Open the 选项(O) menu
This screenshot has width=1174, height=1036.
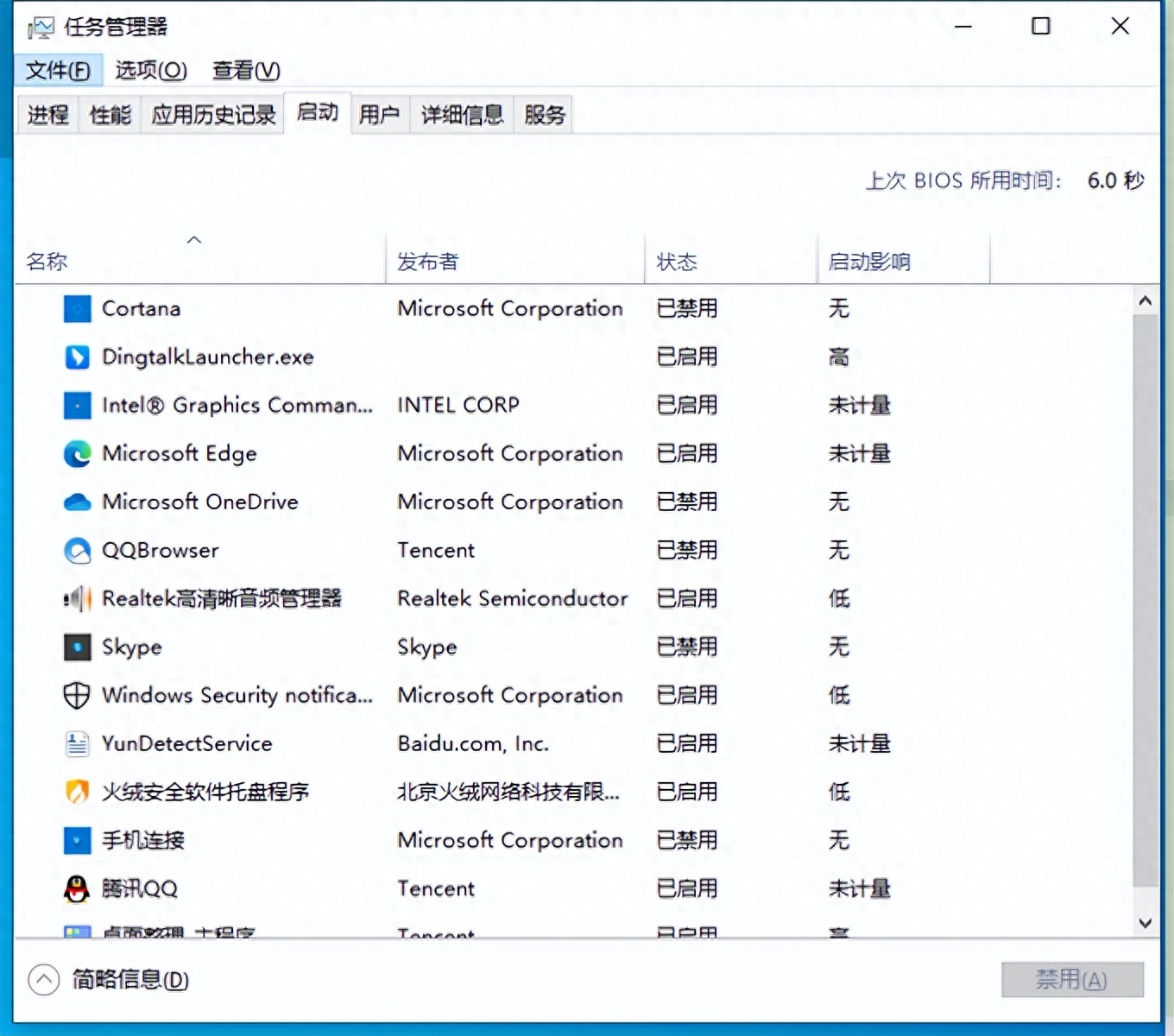pos(151,70)
